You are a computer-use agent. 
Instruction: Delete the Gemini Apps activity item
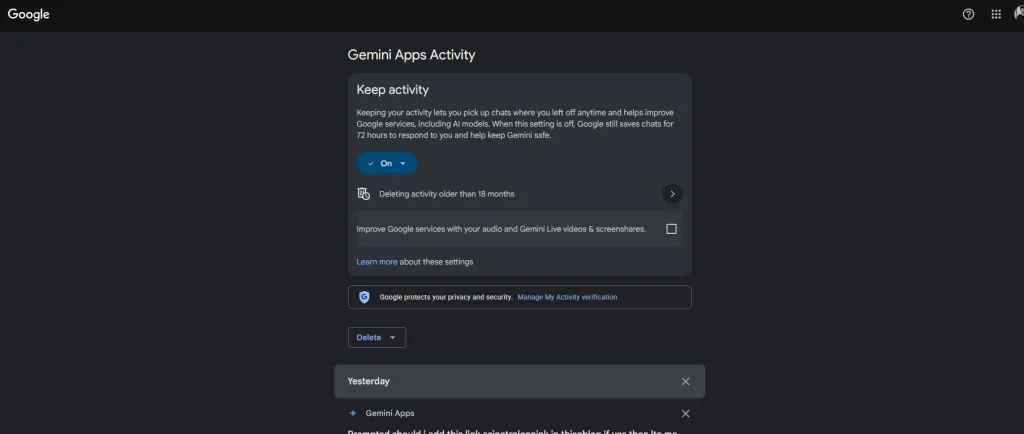(685, 414)
